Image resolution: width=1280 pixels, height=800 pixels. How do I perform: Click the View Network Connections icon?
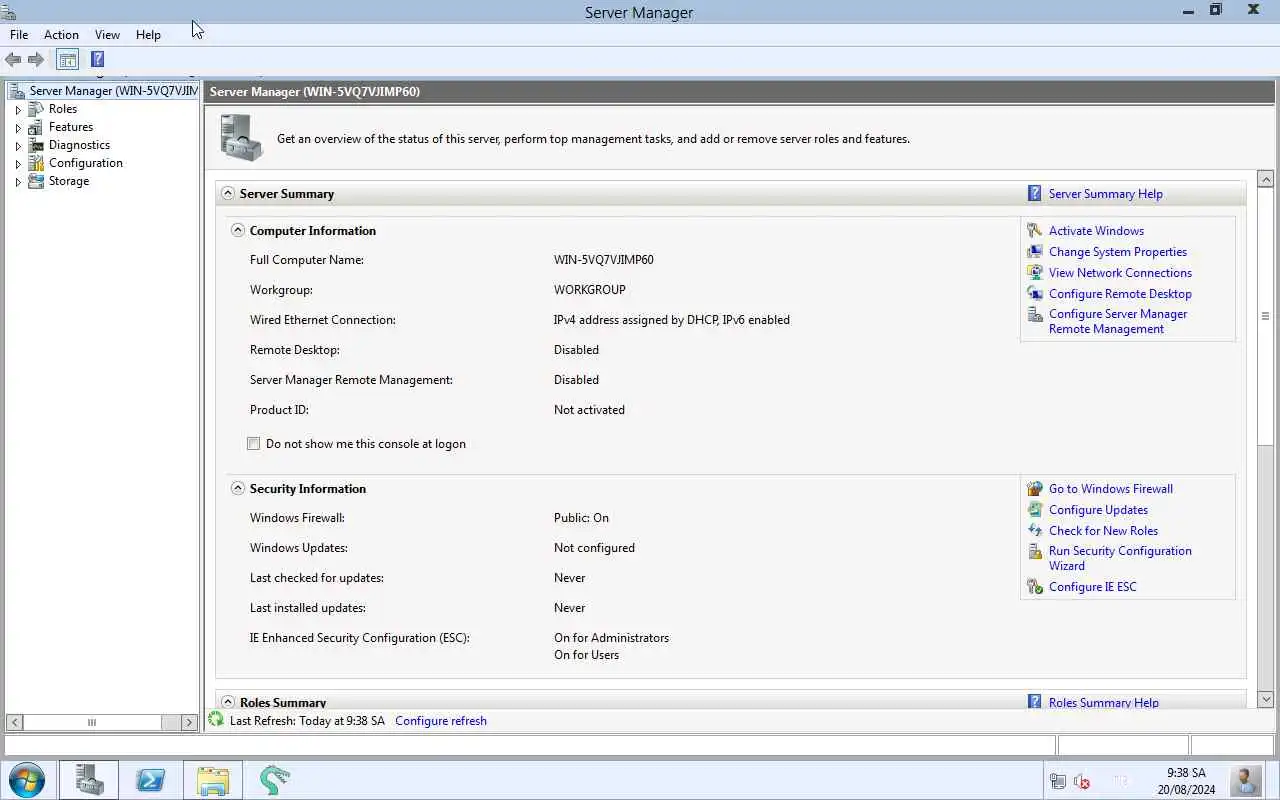coord(1035,273)
